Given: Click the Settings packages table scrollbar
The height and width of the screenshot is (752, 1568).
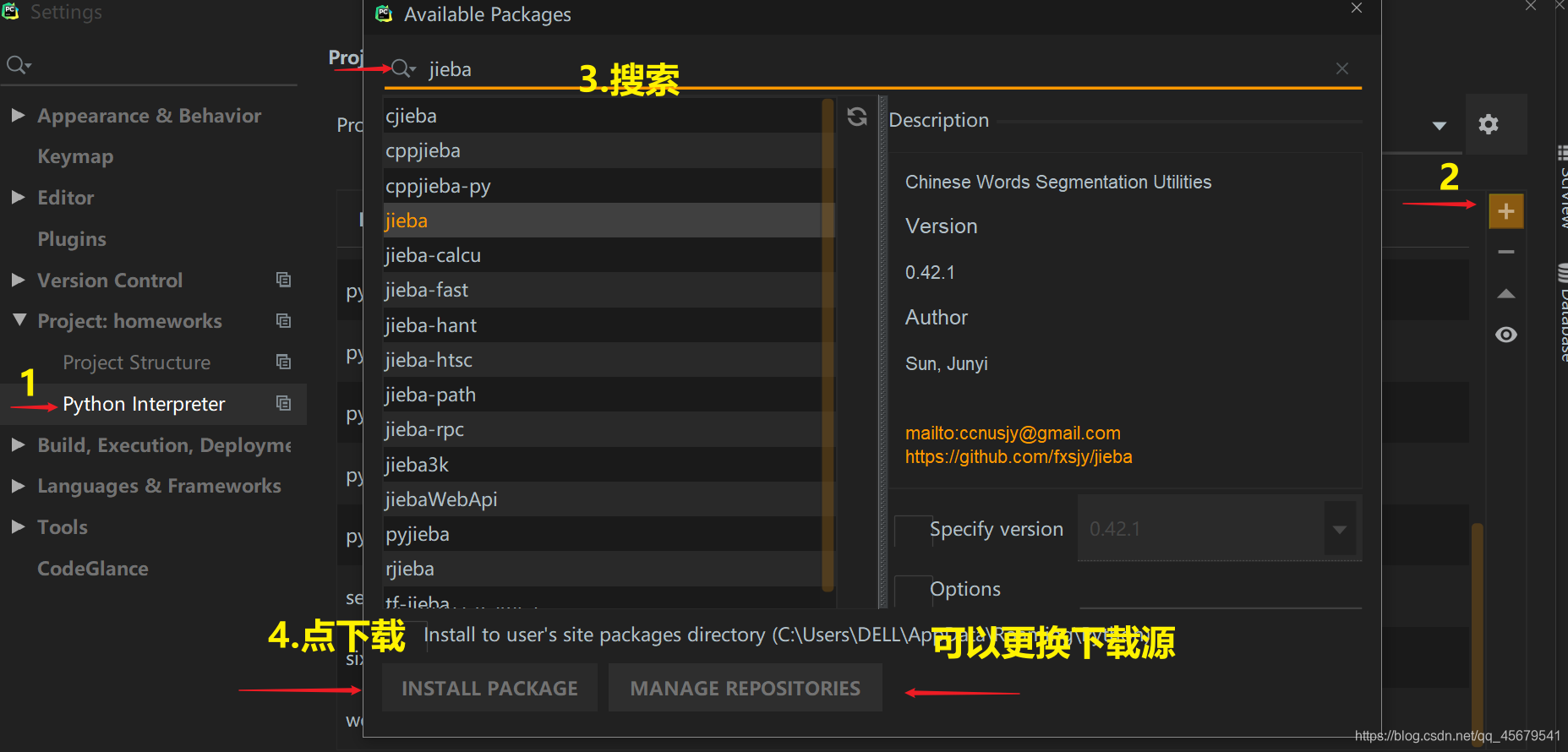Looking at the screenshot, I should coord(1478,634).
